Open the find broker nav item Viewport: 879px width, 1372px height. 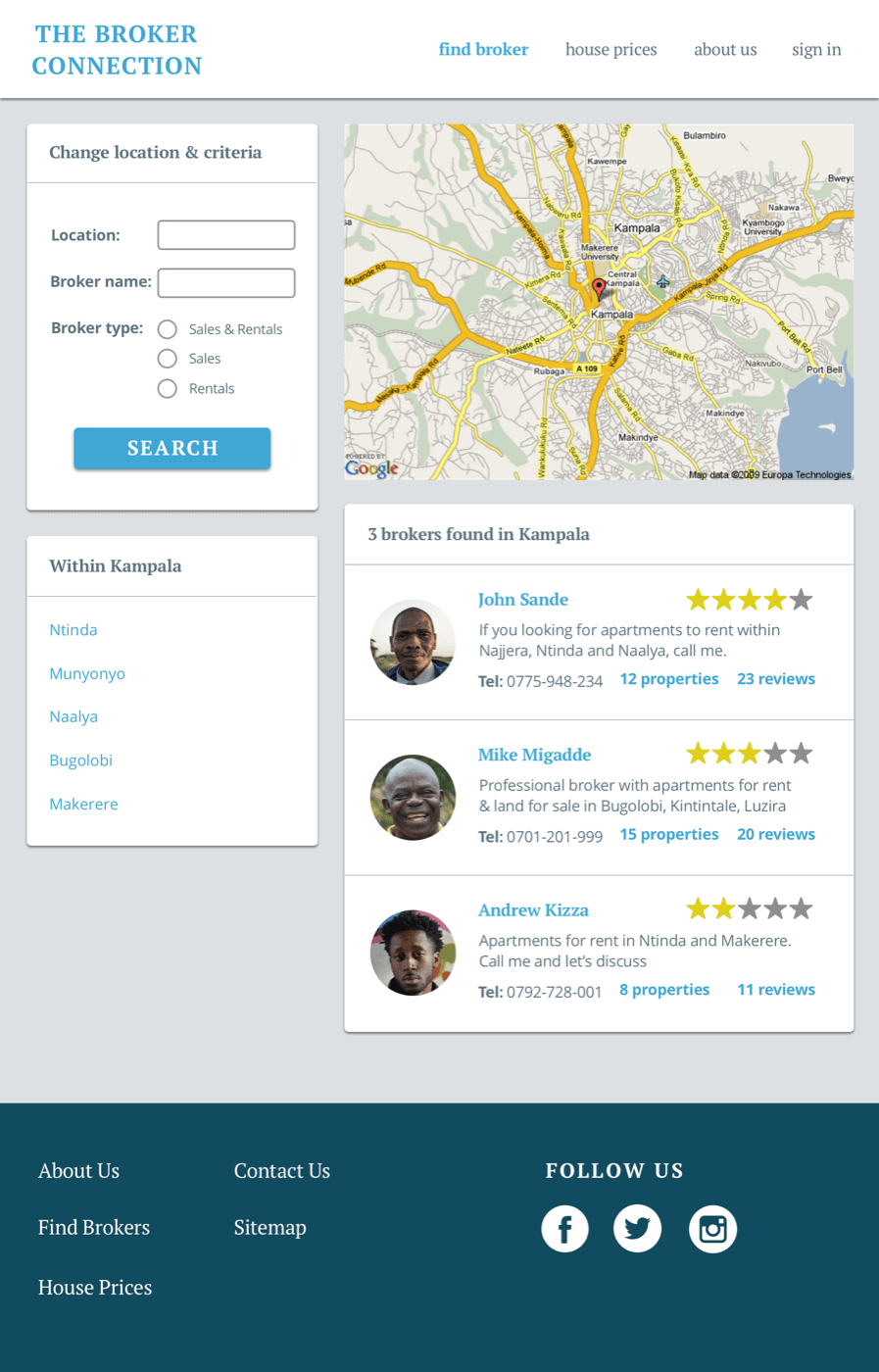point(483,49)
